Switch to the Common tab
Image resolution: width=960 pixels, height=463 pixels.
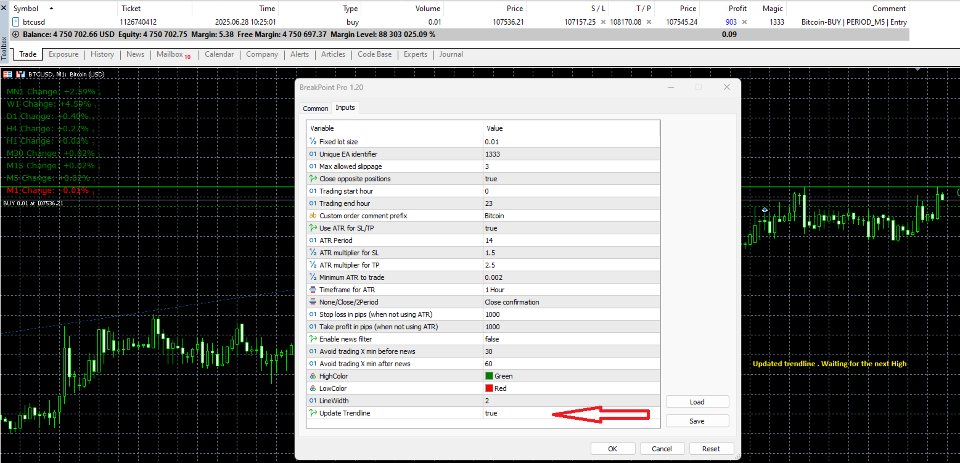(315, 108)
